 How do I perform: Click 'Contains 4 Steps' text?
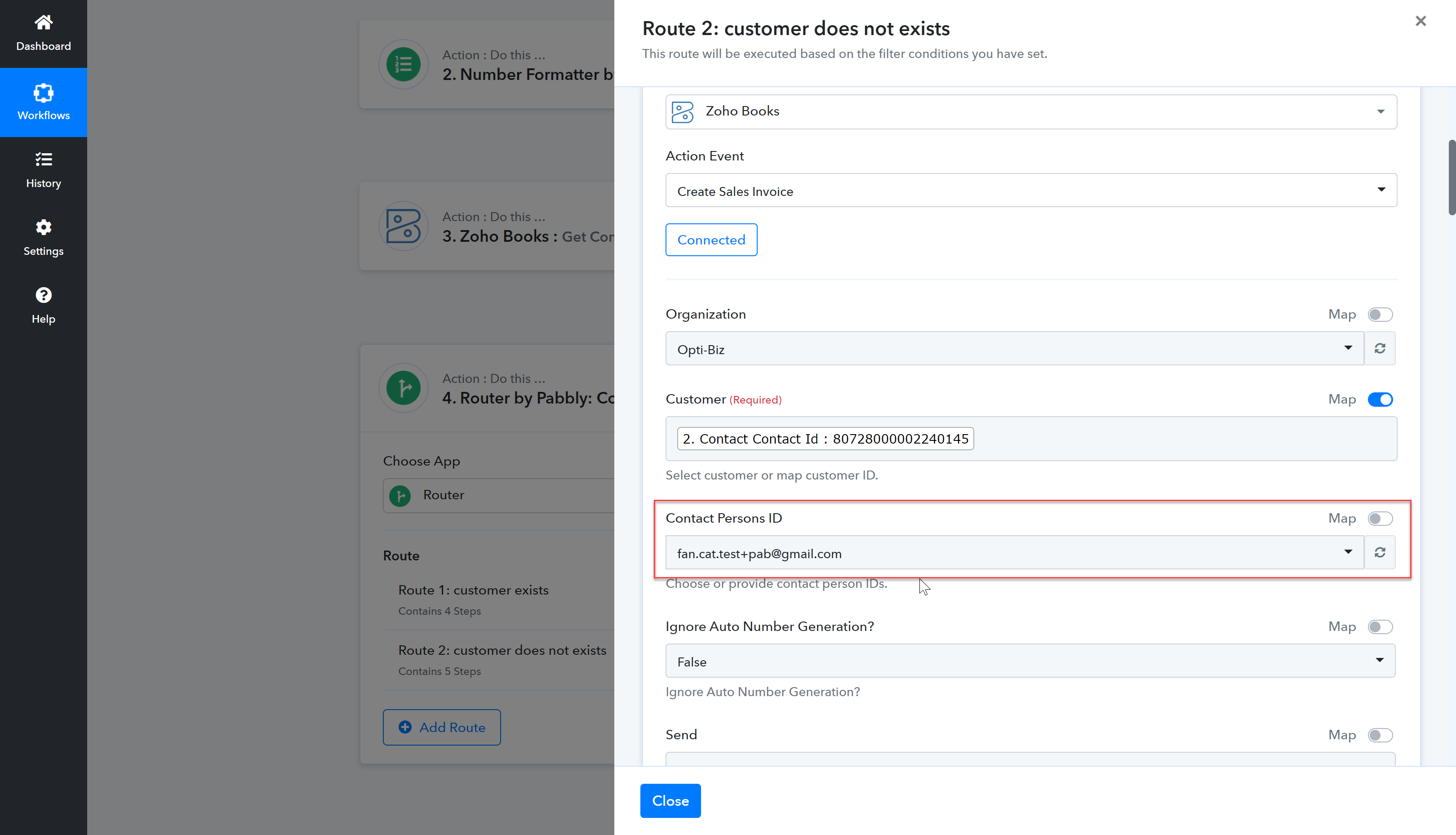point(439,611)
